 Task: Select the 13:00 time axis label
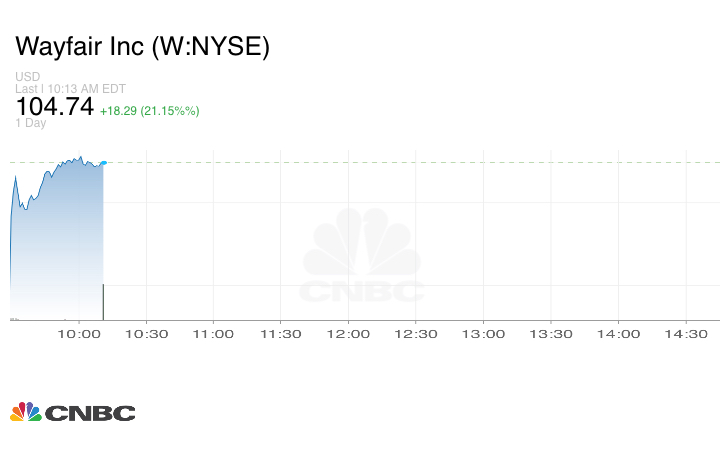point(483,334)
